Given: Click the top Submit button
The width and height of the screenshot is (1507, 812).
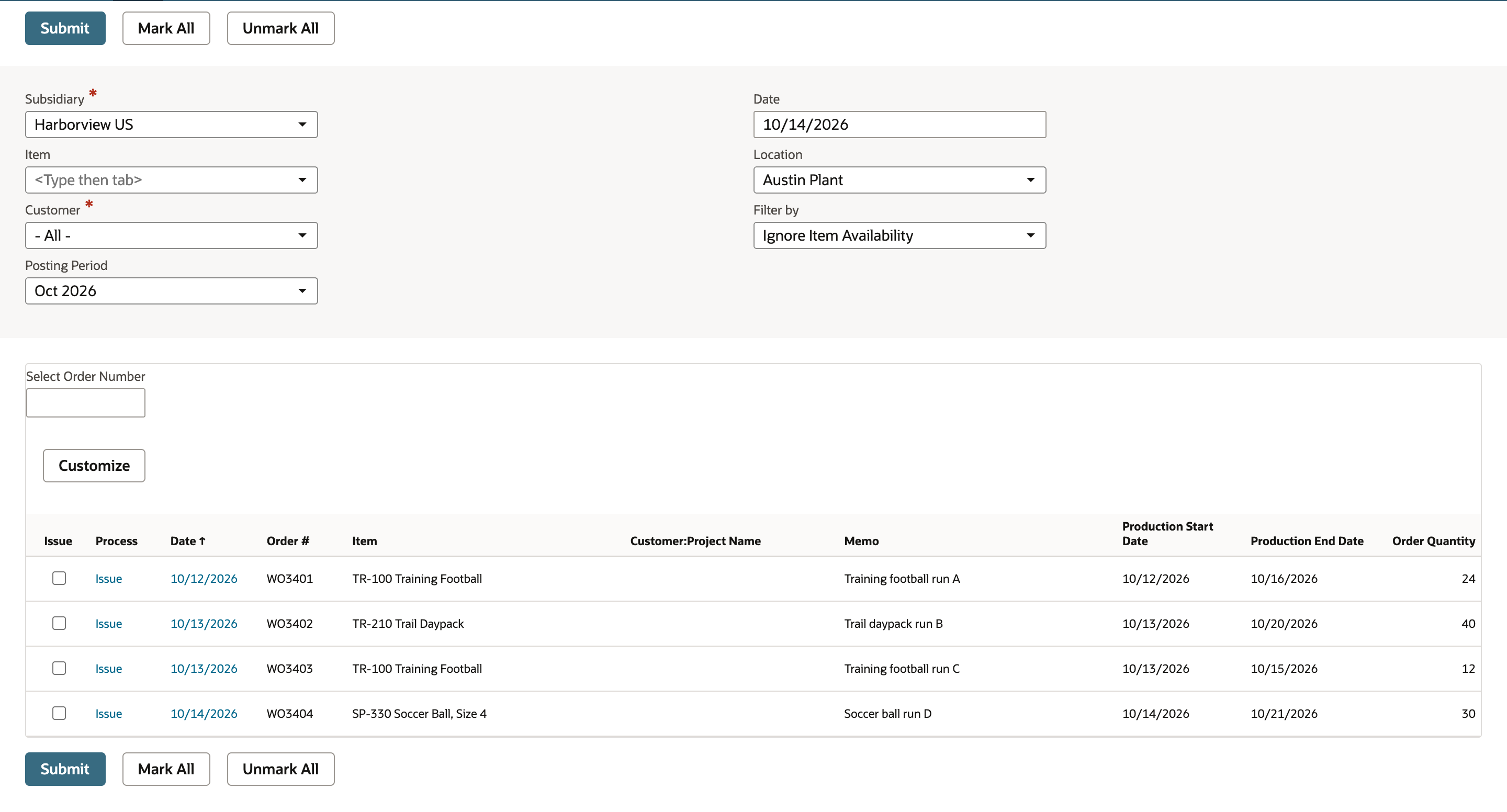Looking at the screenshot, I should pos(65,28).
